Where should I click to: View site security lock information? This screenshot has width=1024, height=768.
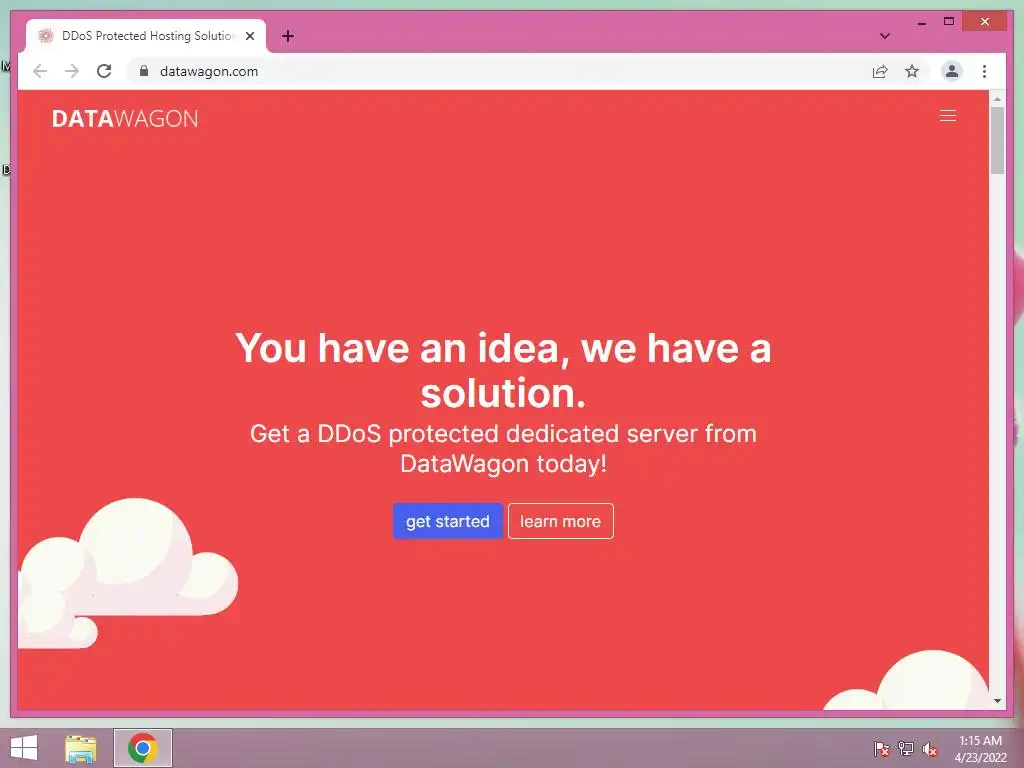[144, 71]
